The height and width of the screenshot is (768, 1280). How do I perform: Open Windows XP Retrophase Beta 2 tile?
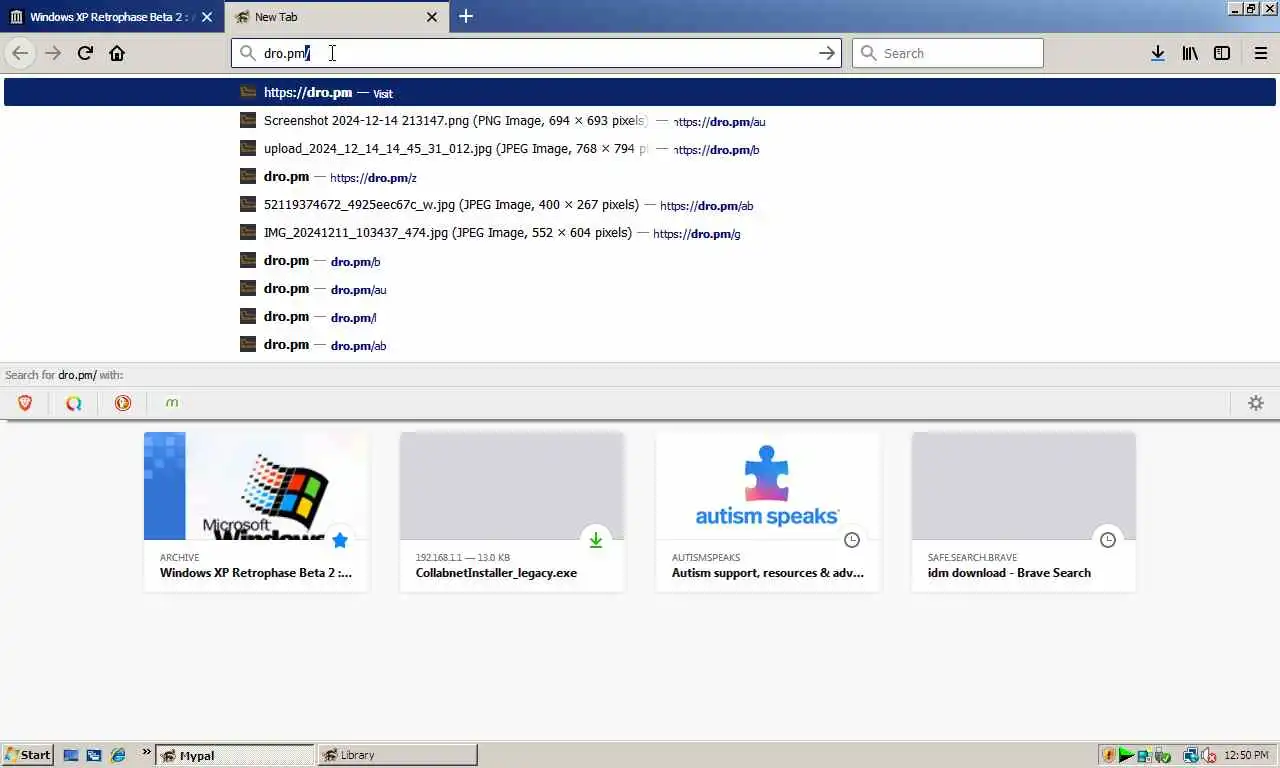click(x=256, y=511)
